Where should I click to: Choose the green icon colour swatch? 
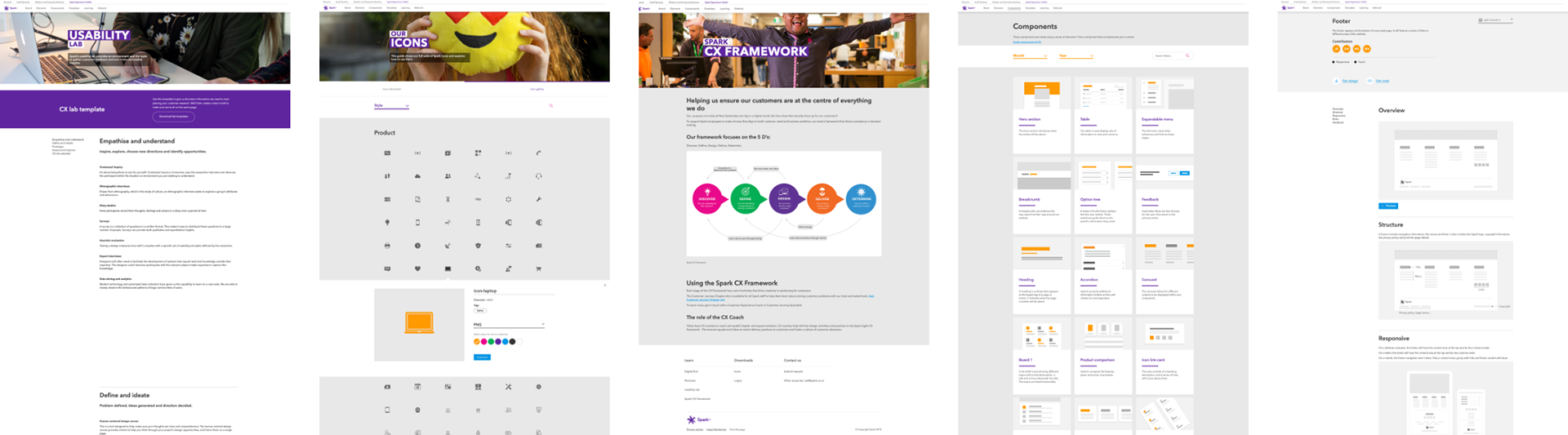tap(491, 342)
